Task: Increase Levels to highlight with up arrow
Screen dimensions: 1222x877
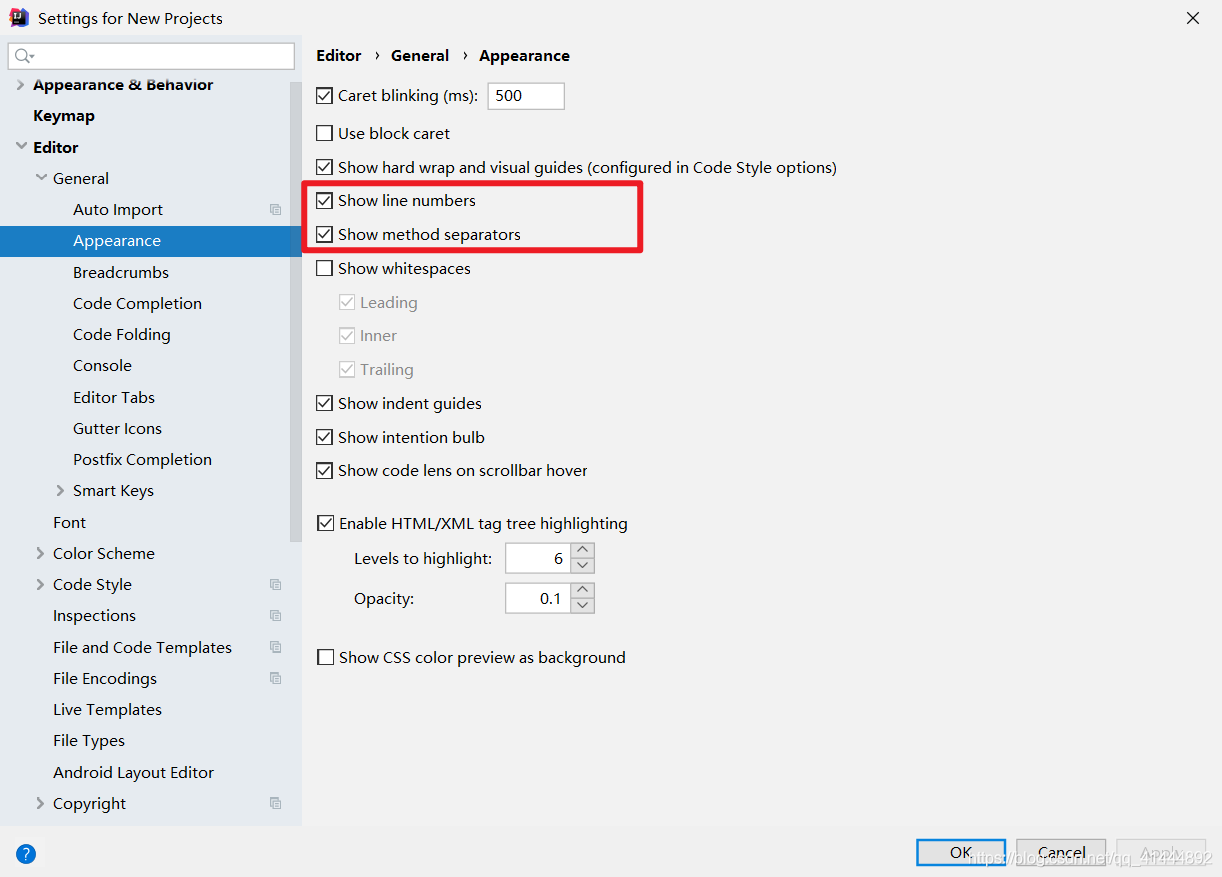Action: click(584, 551)
